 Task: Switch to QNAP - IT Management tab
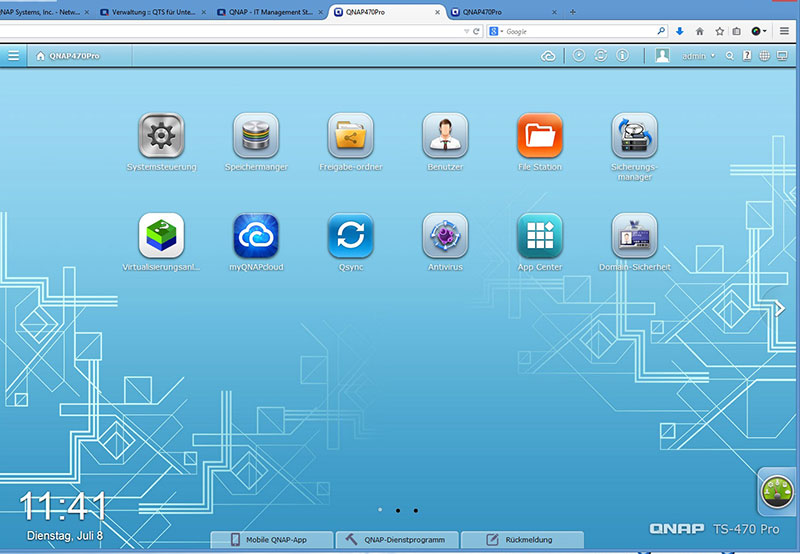pos(270,12)
